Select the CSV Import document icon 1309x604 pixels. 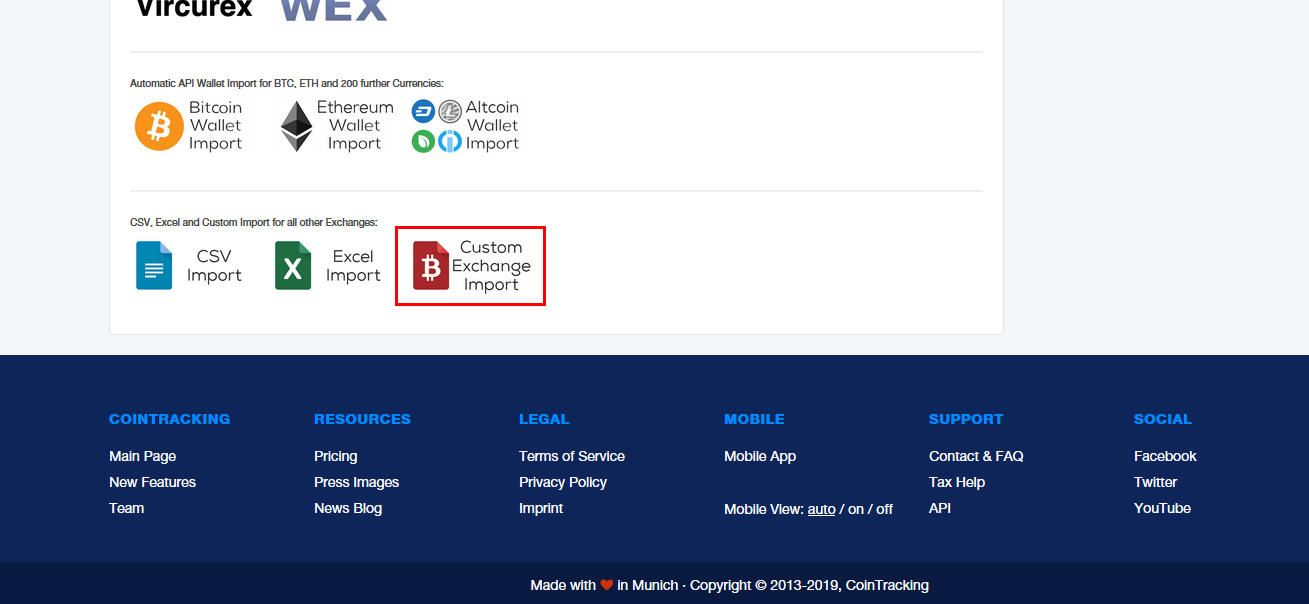pos(154,266)
